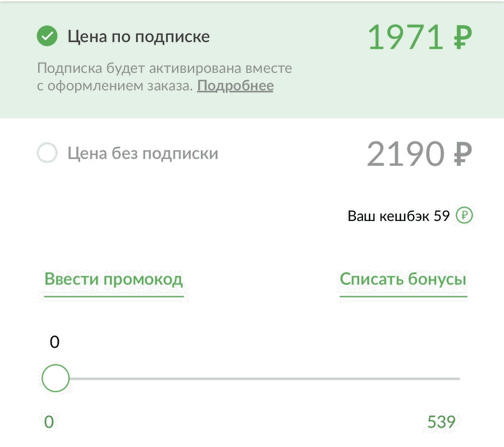
Task: Select the Цена по подписке label
Action: pyautogui.click(x=139, y=37)
